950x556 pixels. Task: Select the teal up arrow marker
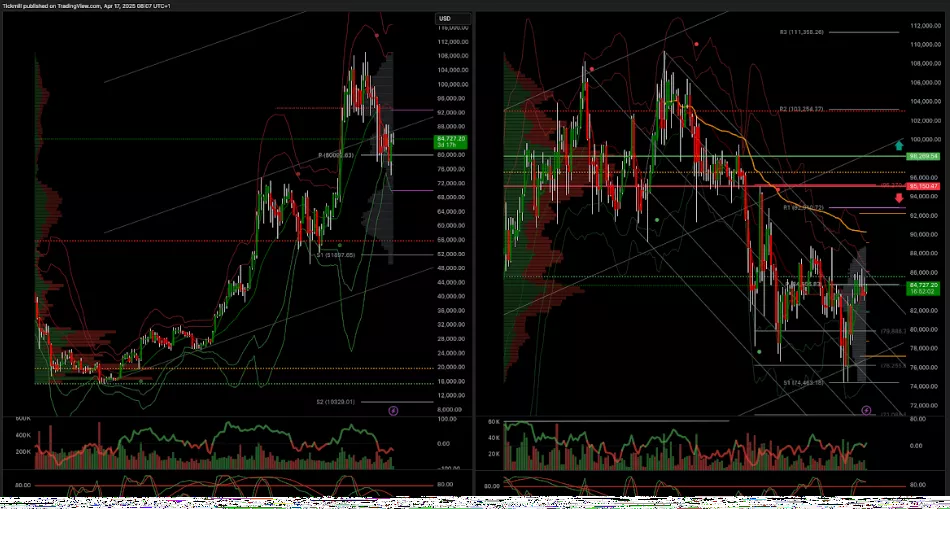899,145
